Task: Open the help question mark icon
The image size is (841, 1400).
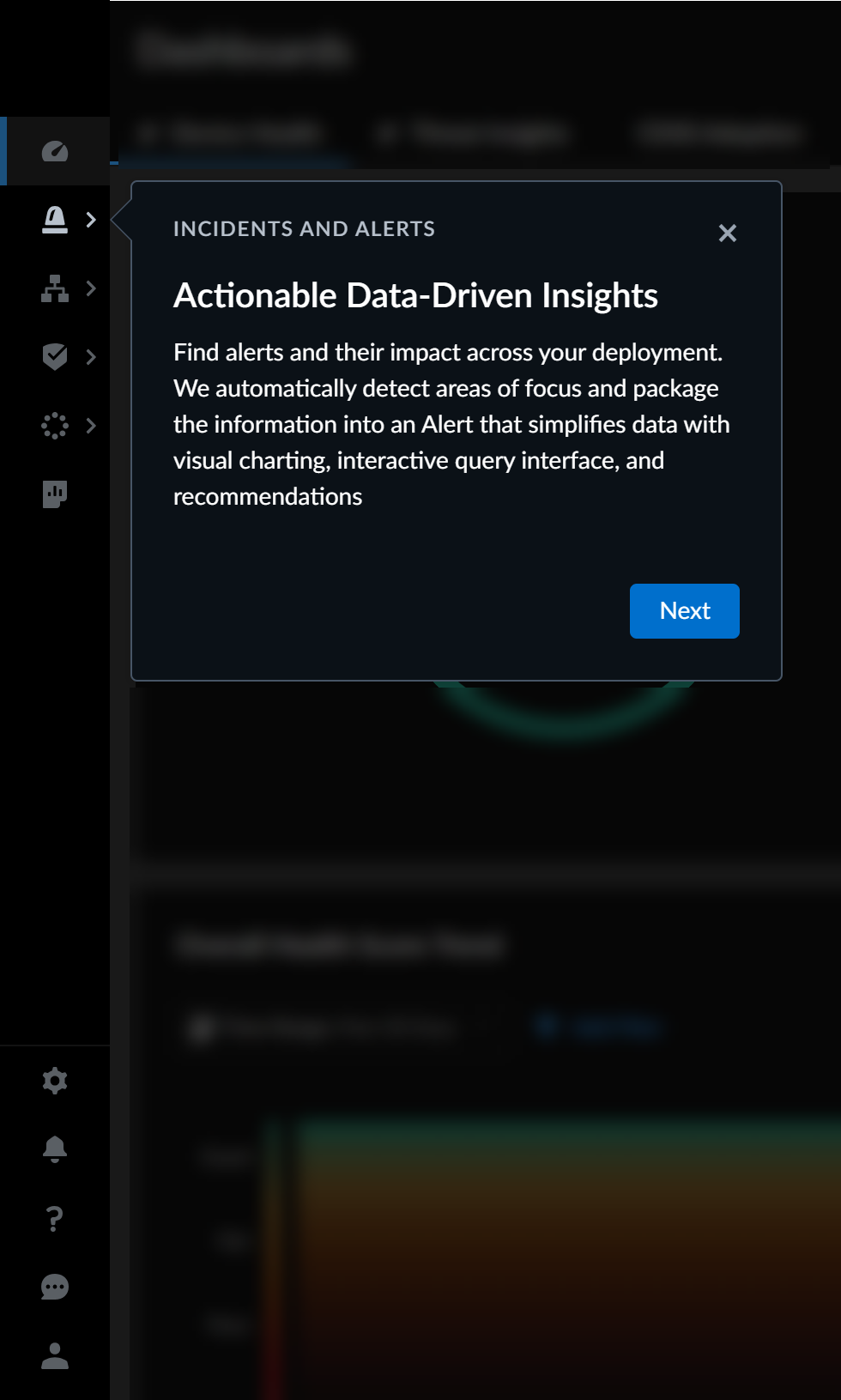Action: 54,1218
